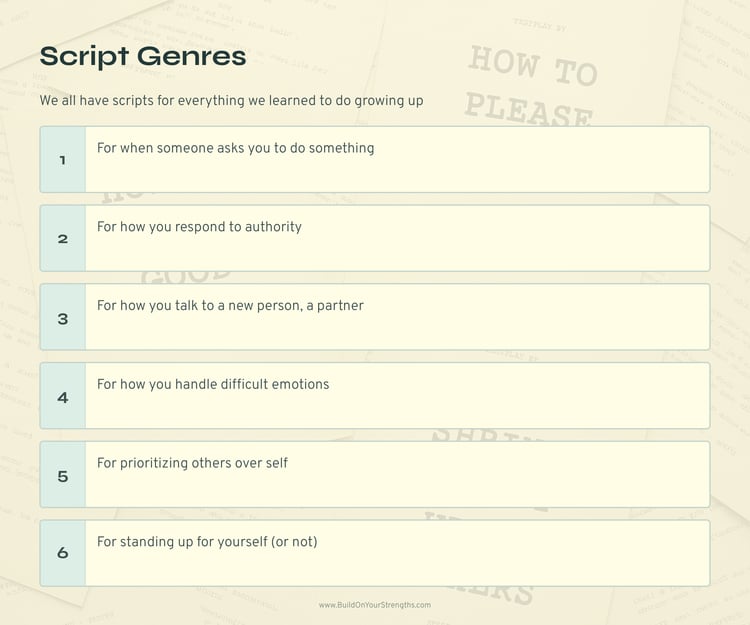Click the faded "PLEASE" watermark text

pos(529,109)
